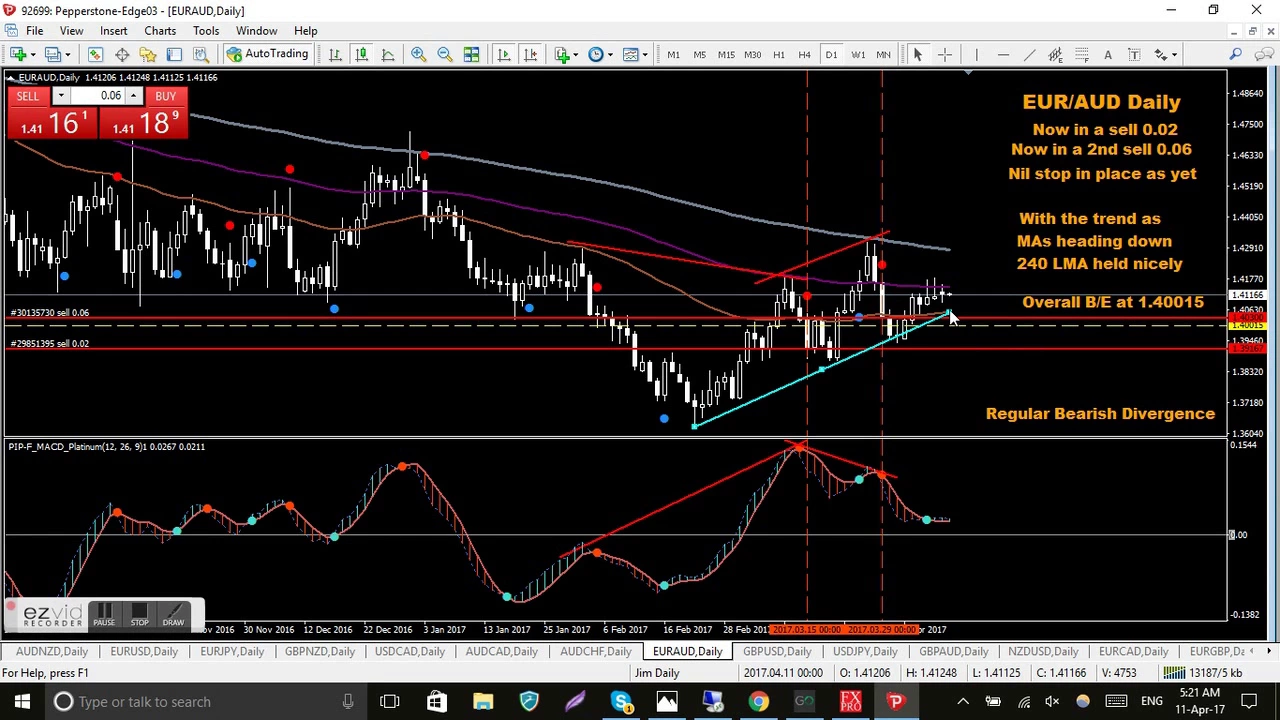Screen dimensions: 1280x720
Task: Open the Strategy Tester icon
Action: pyautogui.click(x=201, y=54)
